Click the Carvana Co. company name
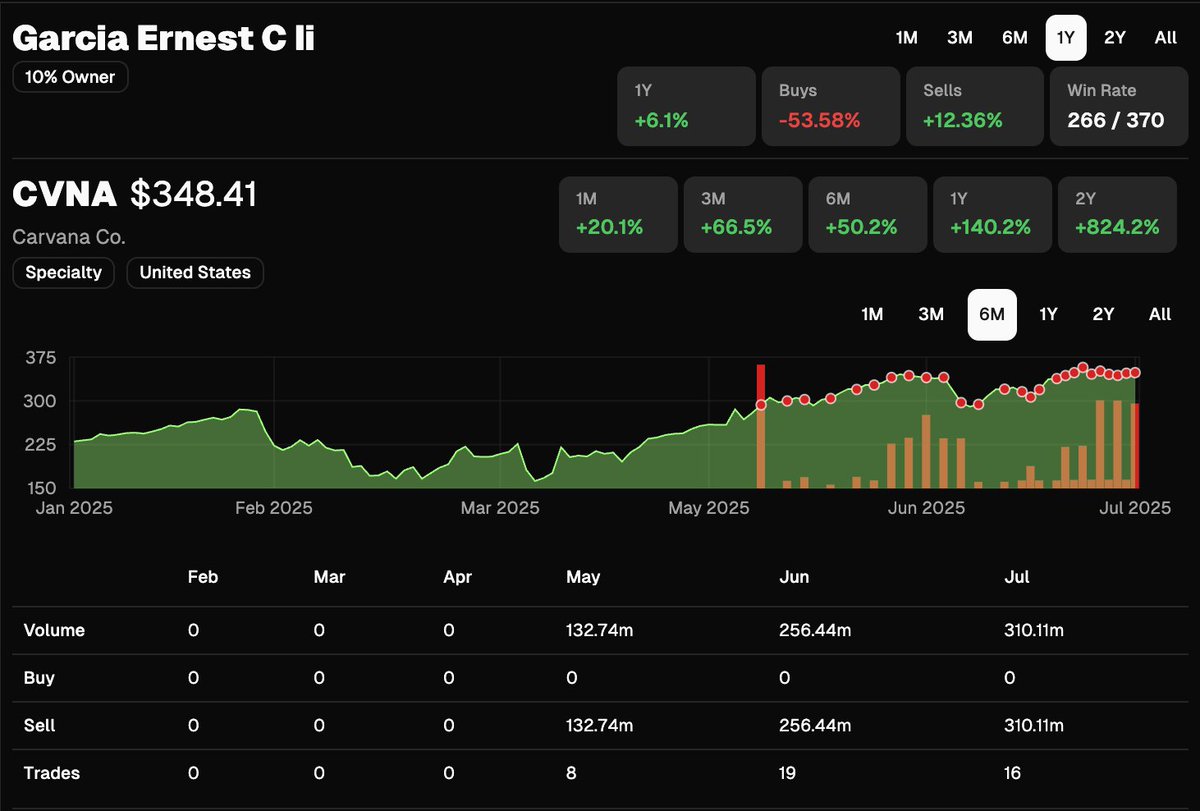 pos(69,238)
